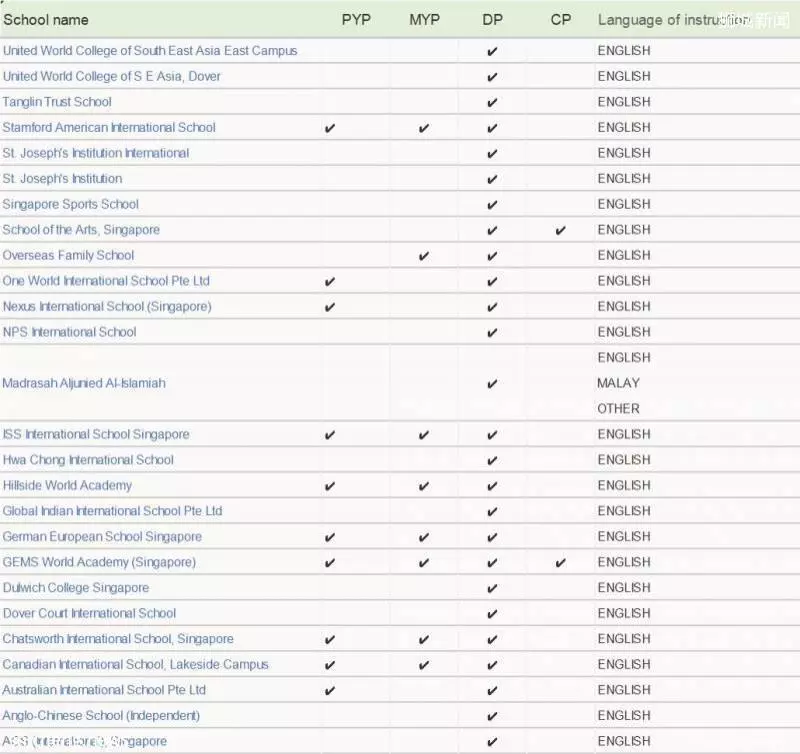Click DP checkmark for Tanglin Trust School
Viewport: 800px width, 754px height.
tap(492, 103)
